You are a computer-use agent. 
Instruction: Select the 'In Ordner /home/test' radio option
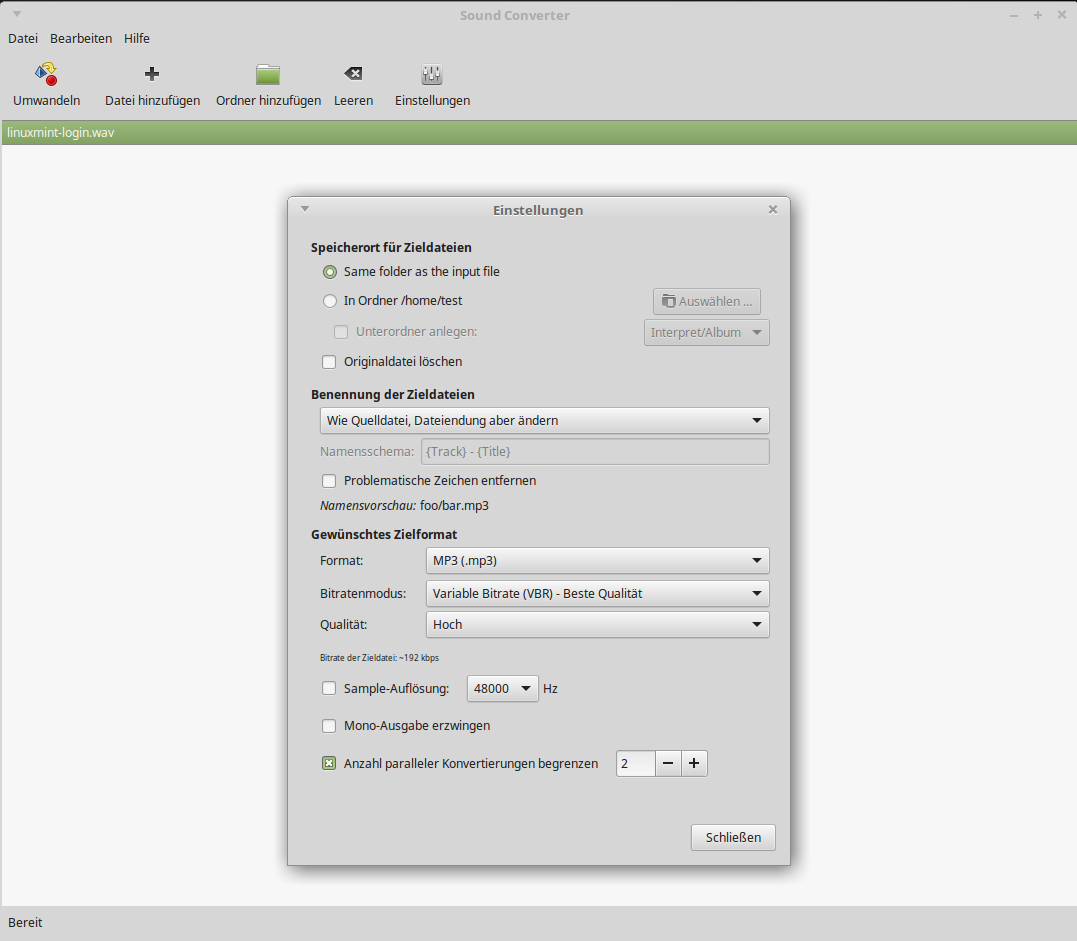[x=330, y=301]
